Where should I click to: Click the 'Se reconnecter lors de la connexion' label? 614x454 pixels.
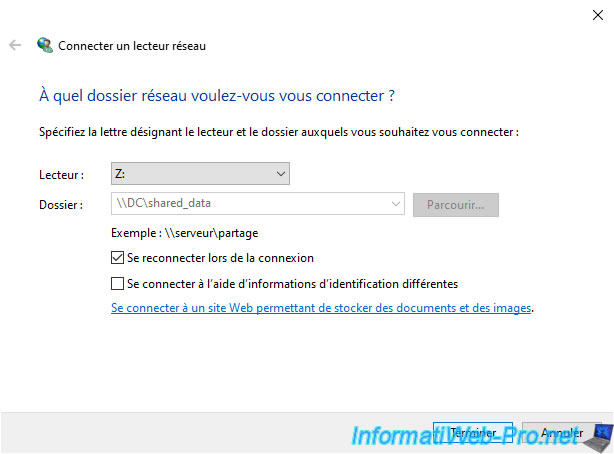tap(220, 258)
